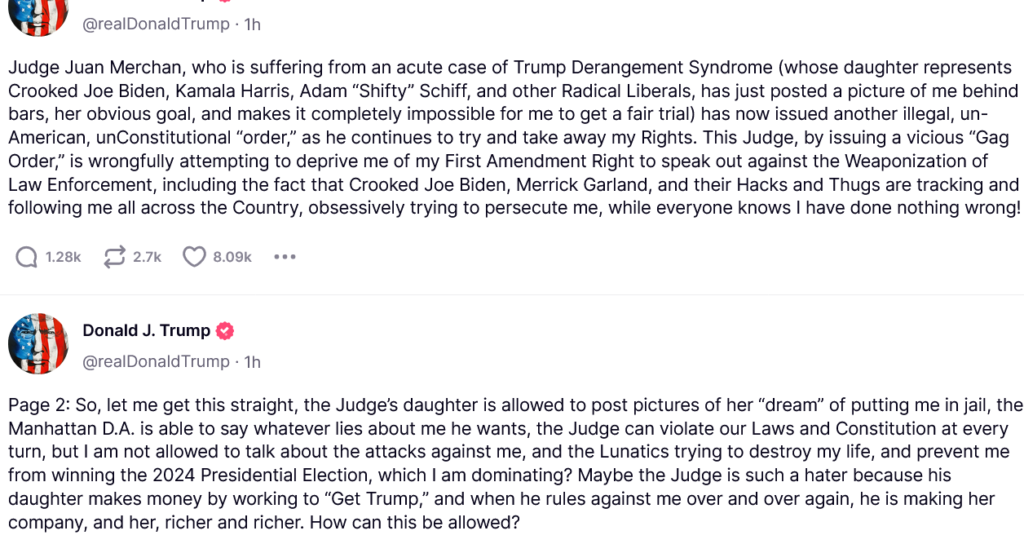This screenshot has width=1024, height=544.
Task: Click the partially visible avatar of the top post
Action: (38, 14)
